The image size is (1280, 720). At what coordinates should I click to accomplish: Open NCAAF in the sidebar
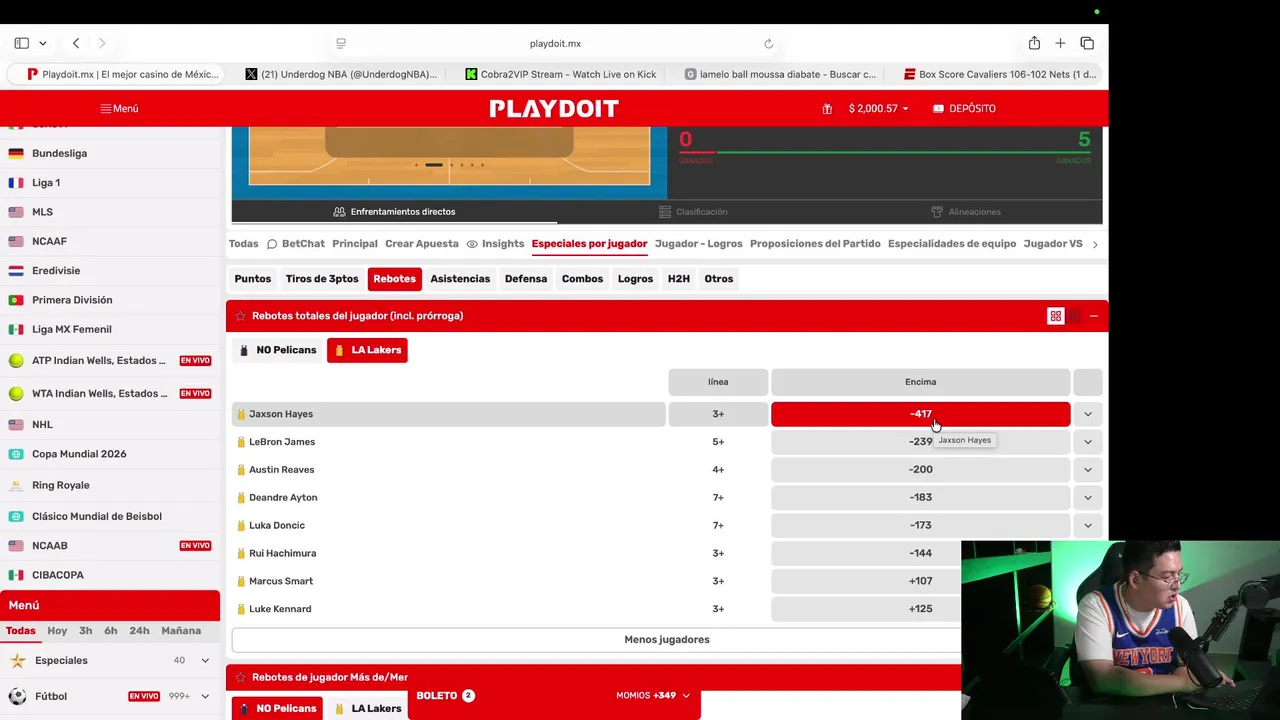[x=49, y=241]
